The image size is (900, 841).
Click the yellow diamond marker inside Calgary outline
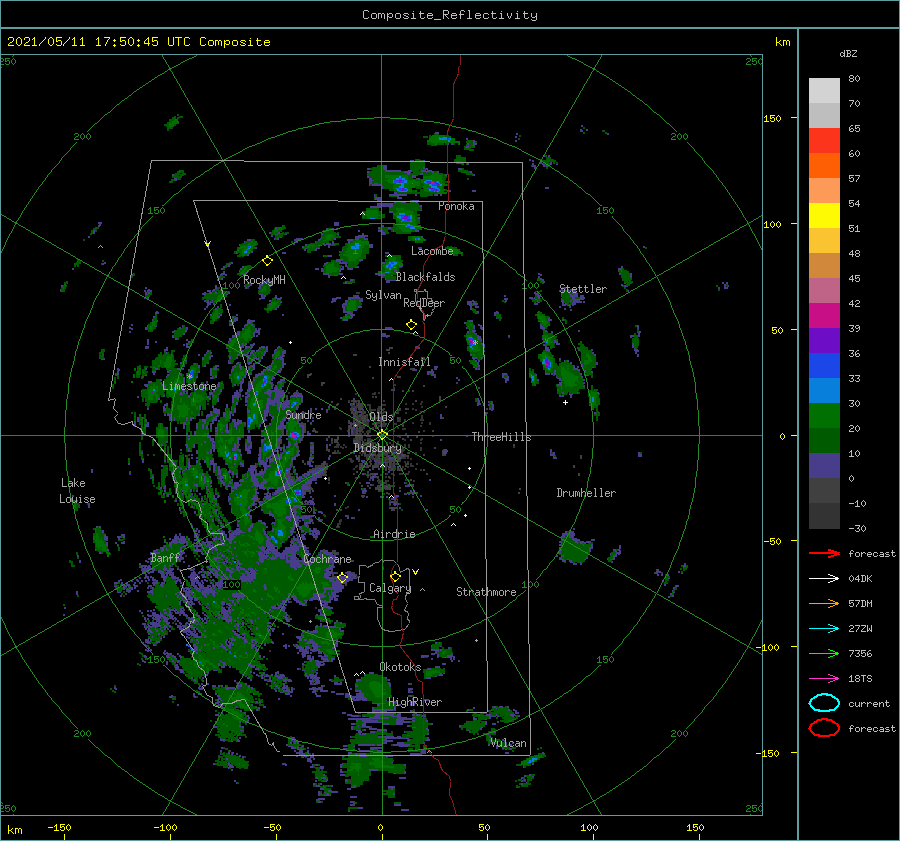click(395, 576)
